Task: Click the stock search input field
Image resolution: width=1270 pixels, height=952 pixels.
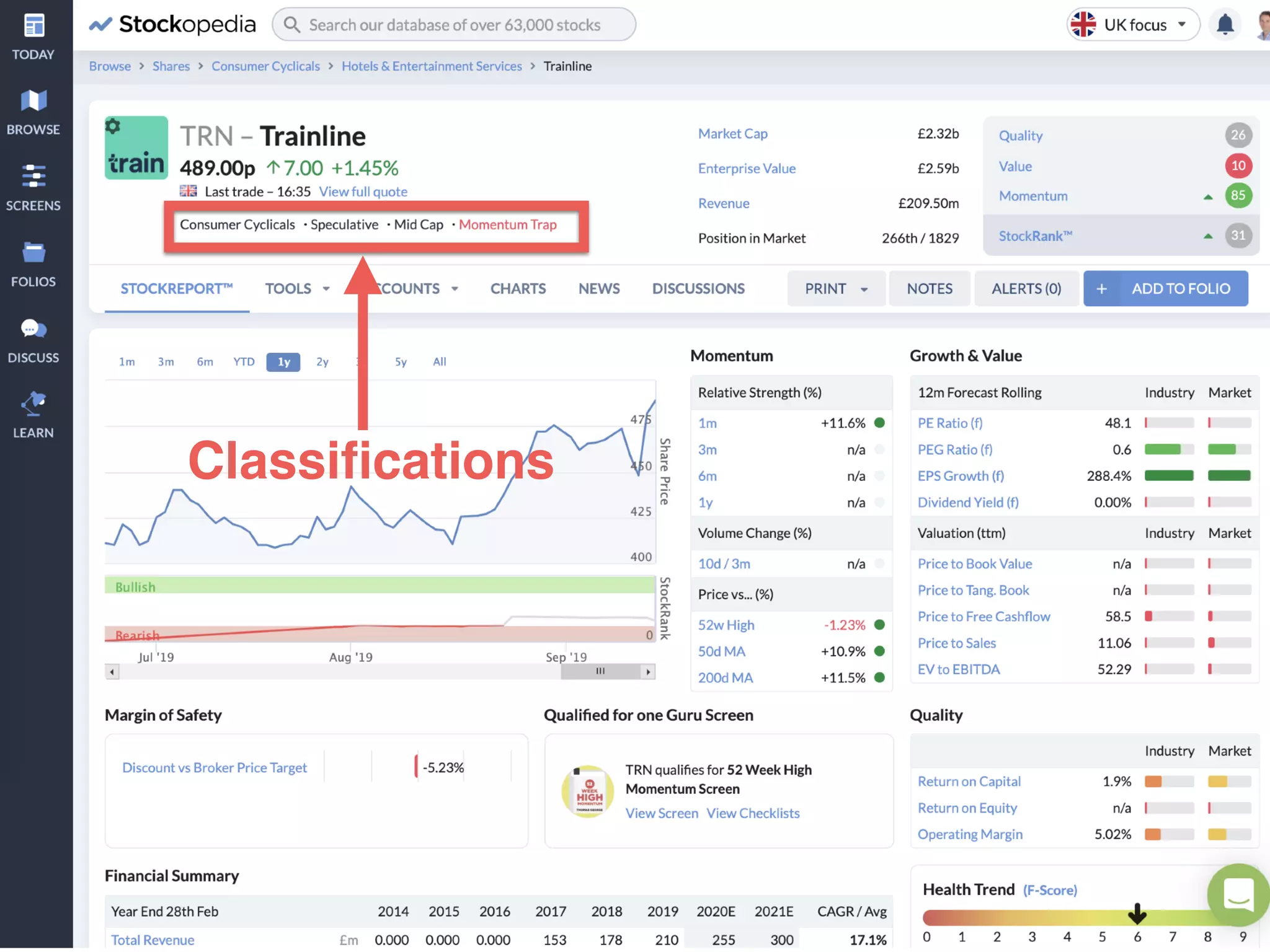Action: [454, 25]
